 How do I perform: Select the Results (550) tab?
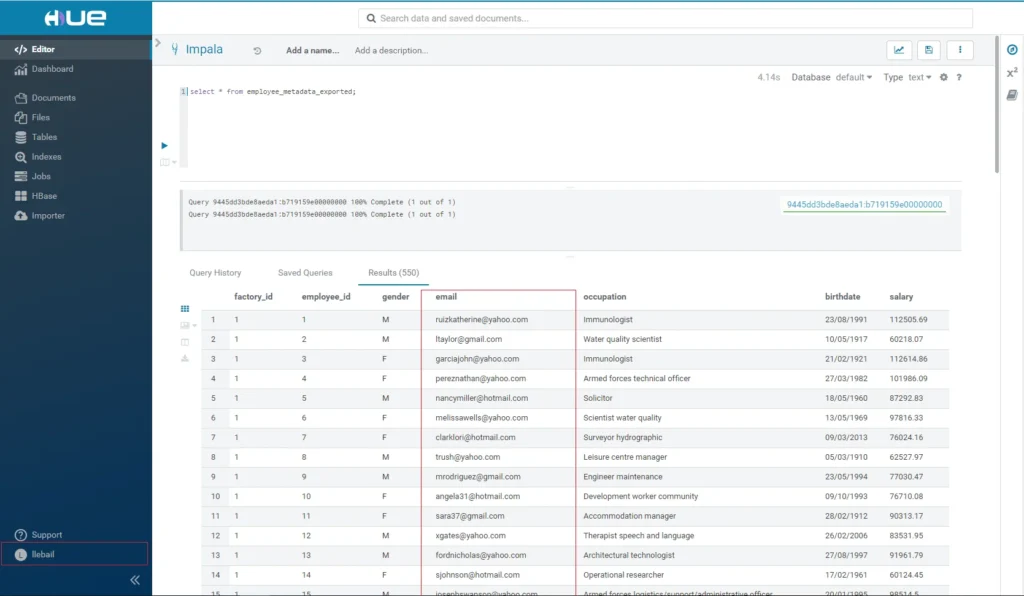click(394, 273)
